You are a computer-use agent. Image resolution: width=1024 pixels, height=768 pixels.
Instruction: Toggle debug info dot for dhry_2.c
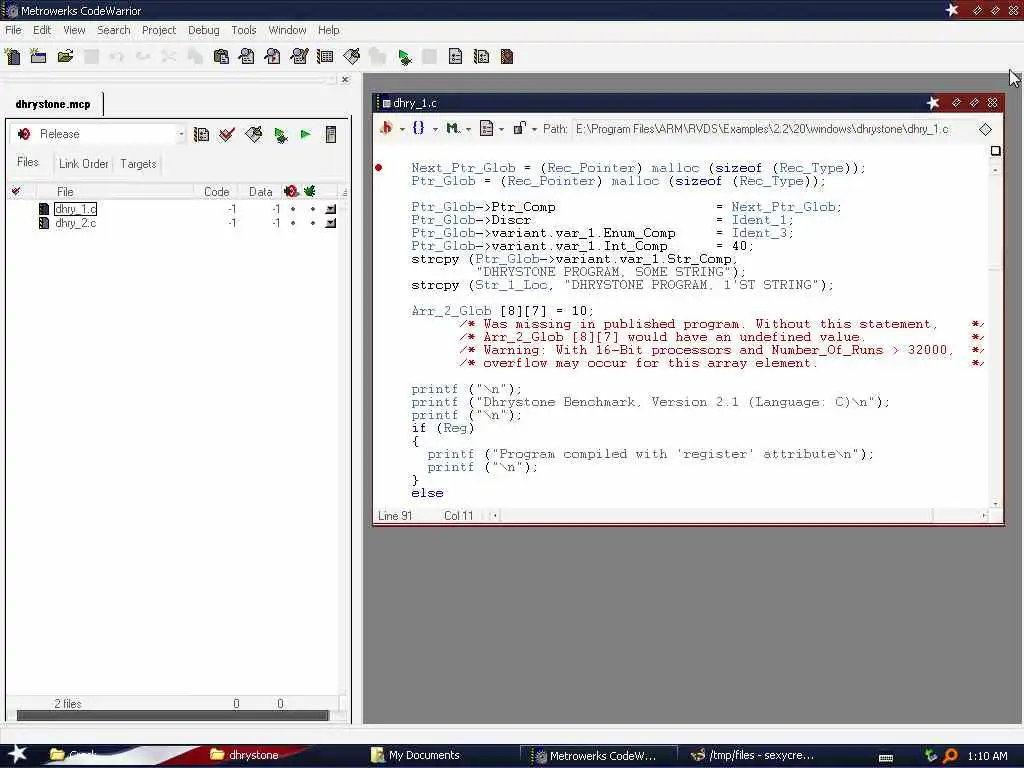[x=293, y=223]
